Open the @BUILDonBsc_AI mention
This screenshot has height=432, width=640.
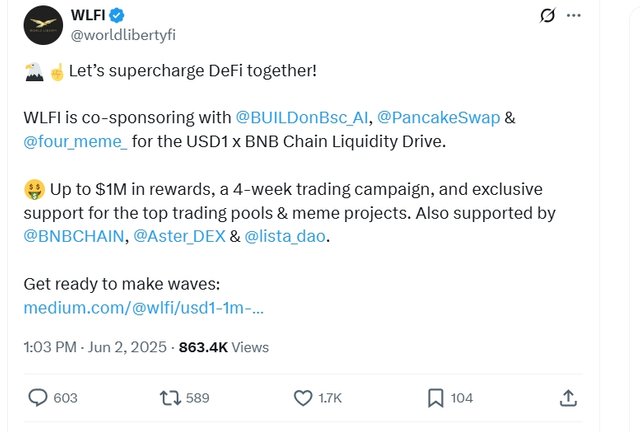point(302,118)
